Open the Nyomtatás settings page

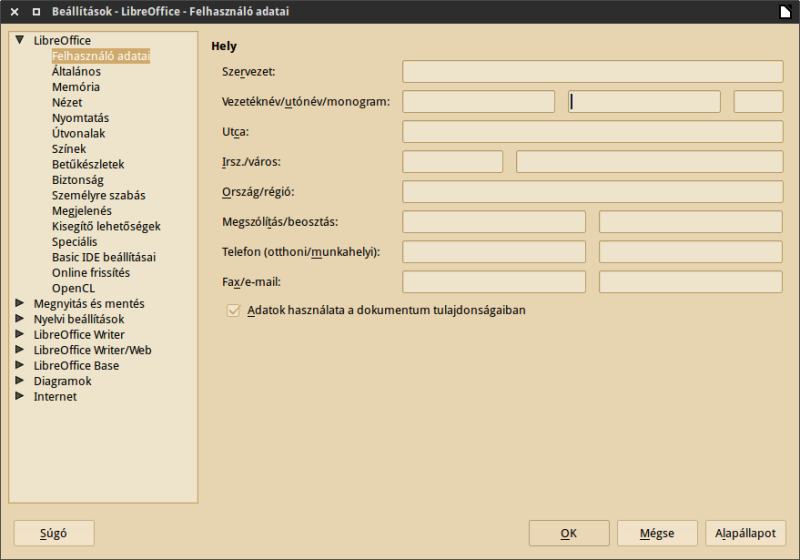point(80,118)
